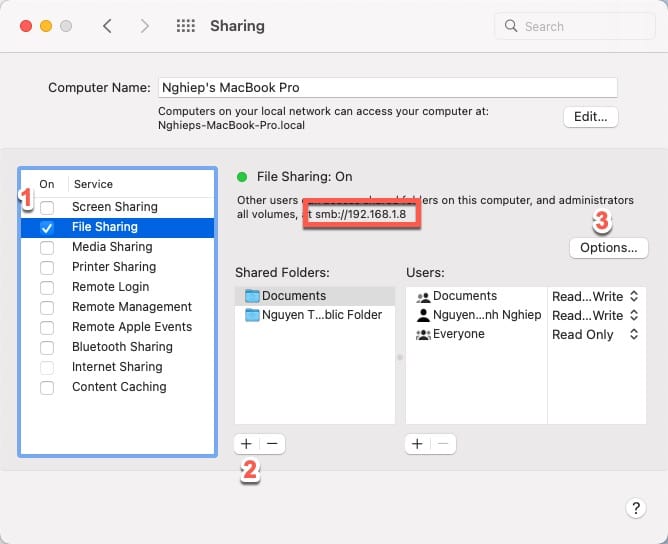This screenshot has height=544, width=668.
Task: Show all preferences grid icon
Action: 186,26
